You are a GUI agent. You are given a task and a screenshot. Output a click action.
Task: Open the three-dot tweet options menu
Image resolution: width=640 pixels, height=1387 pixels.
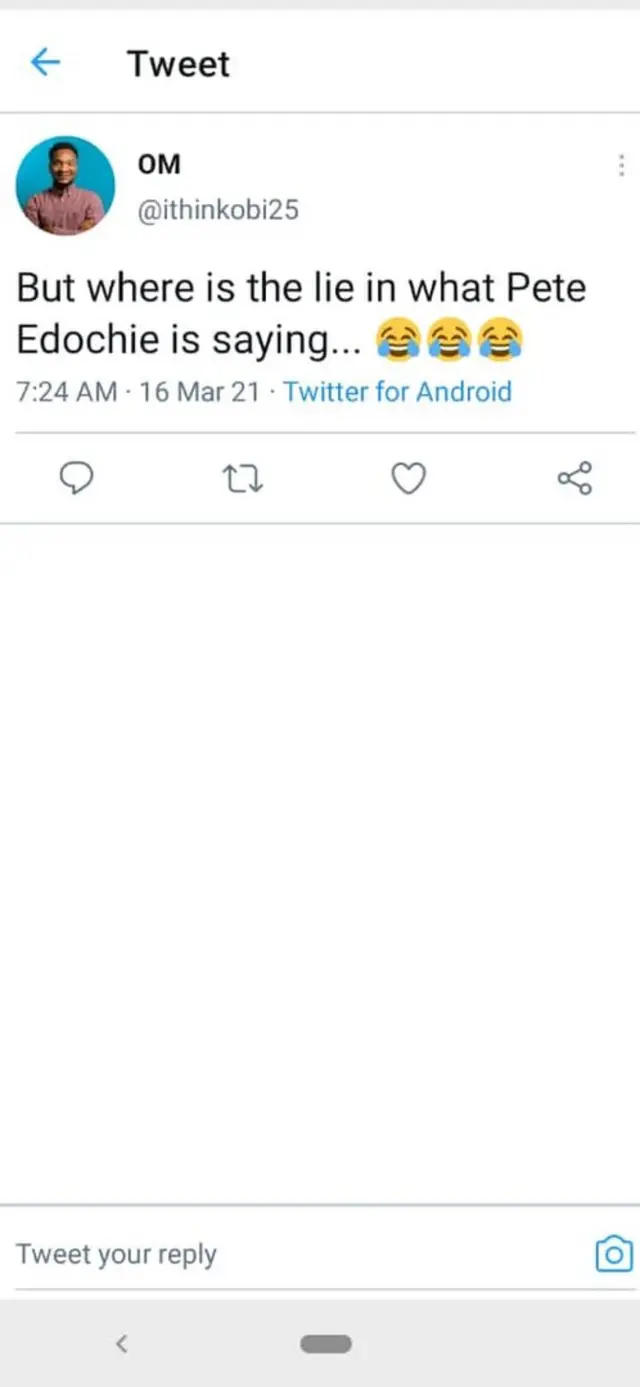621,166
